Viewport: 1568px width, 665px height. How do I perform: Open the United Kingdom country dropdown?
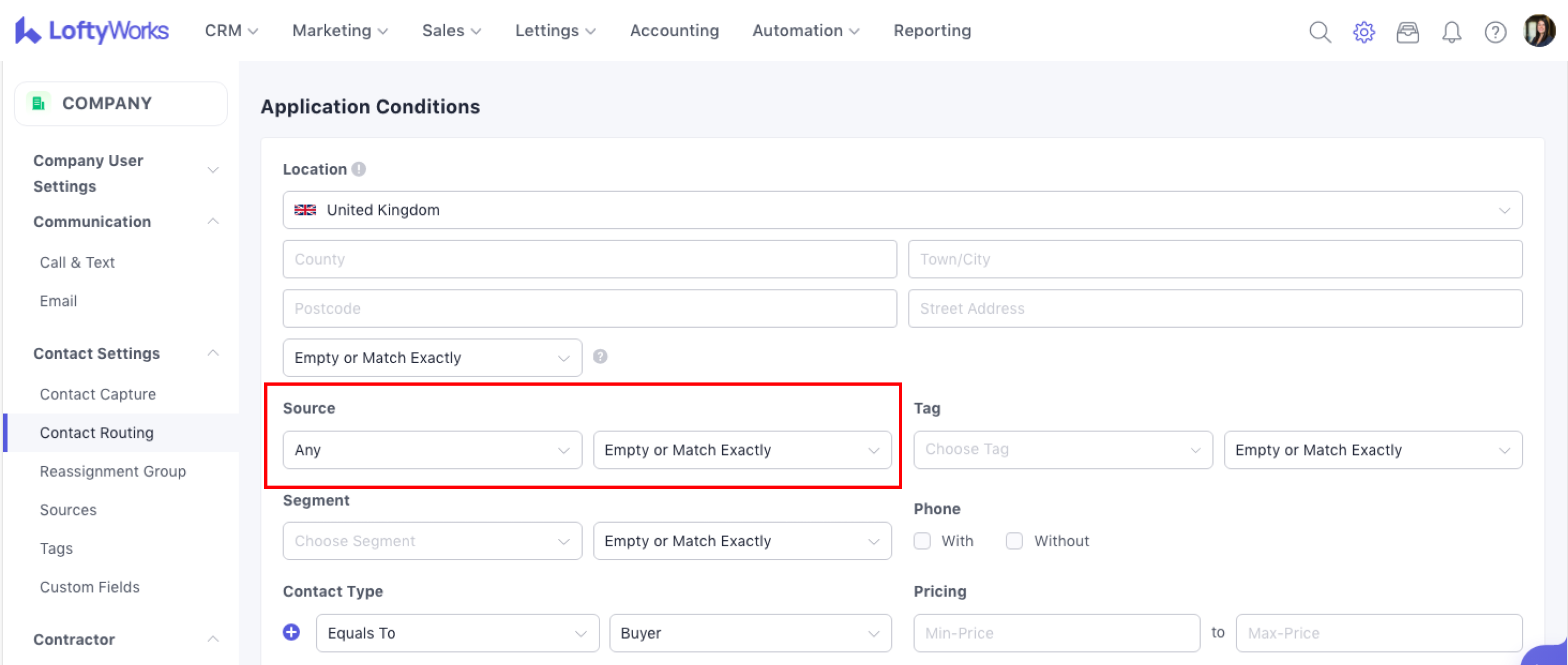(x=902, y=210)
